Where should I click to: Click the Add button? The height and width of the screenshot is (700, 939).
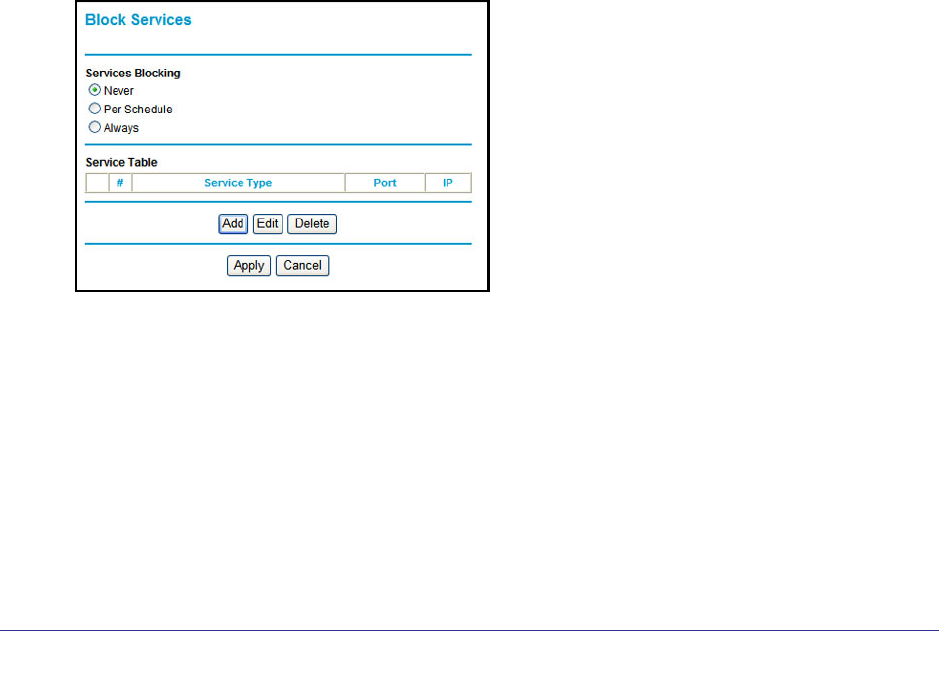pos(233,224)
